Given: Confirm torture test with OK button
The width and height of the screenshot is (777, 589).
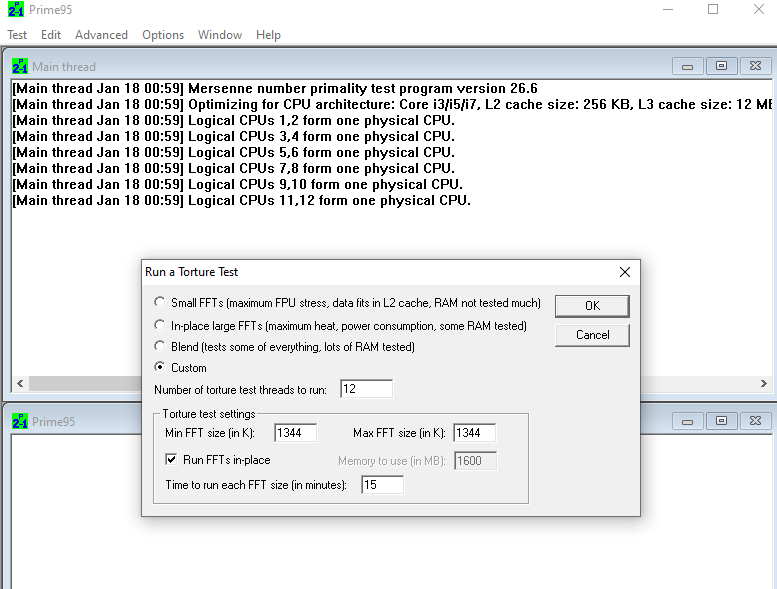Looking at the screenshot, I should pyautogui.click(x=592, y=306).
